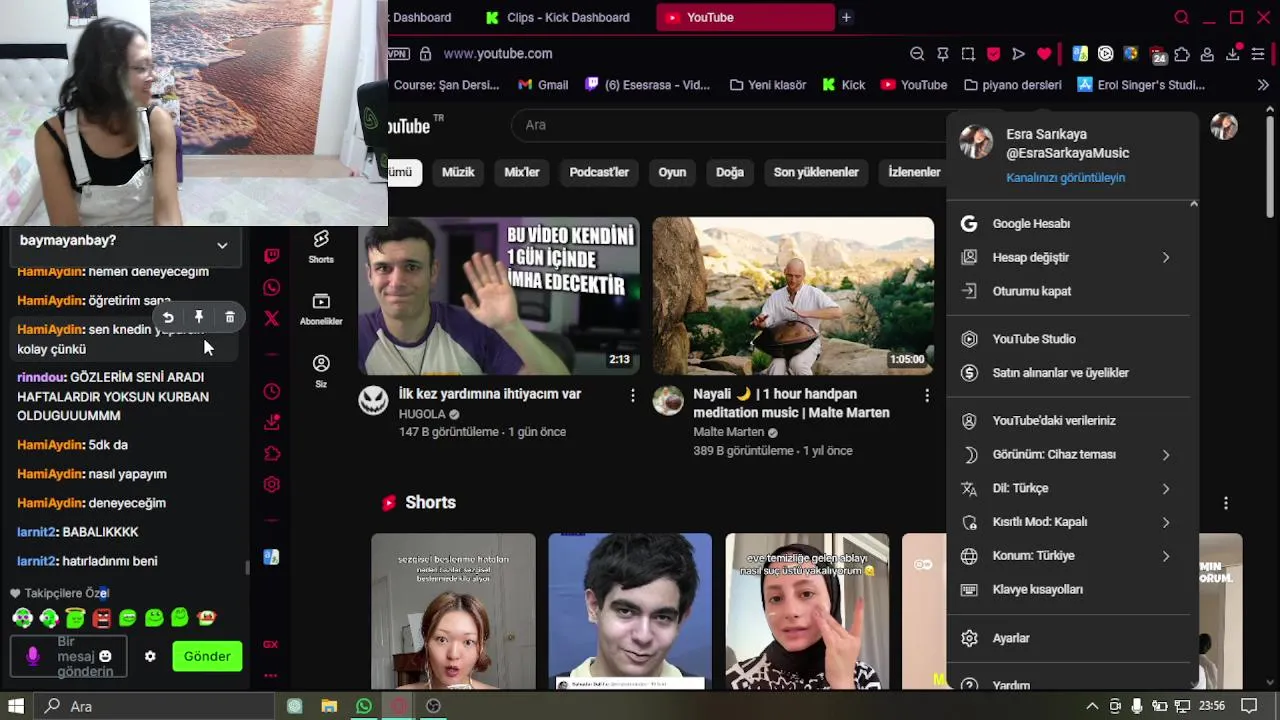Open ad blocker shield icon
1280x720 pixels.
[993, 54]
